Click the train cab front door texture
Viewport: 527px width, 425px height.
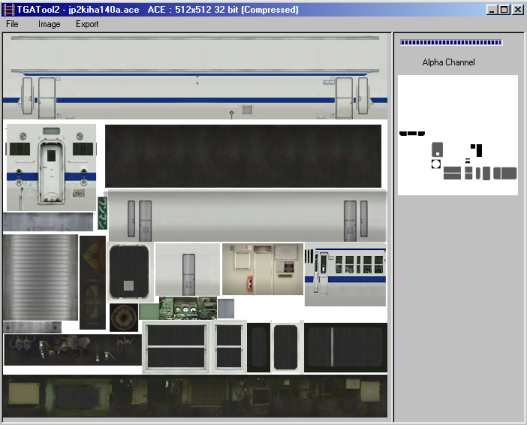(x=51, y=168)
